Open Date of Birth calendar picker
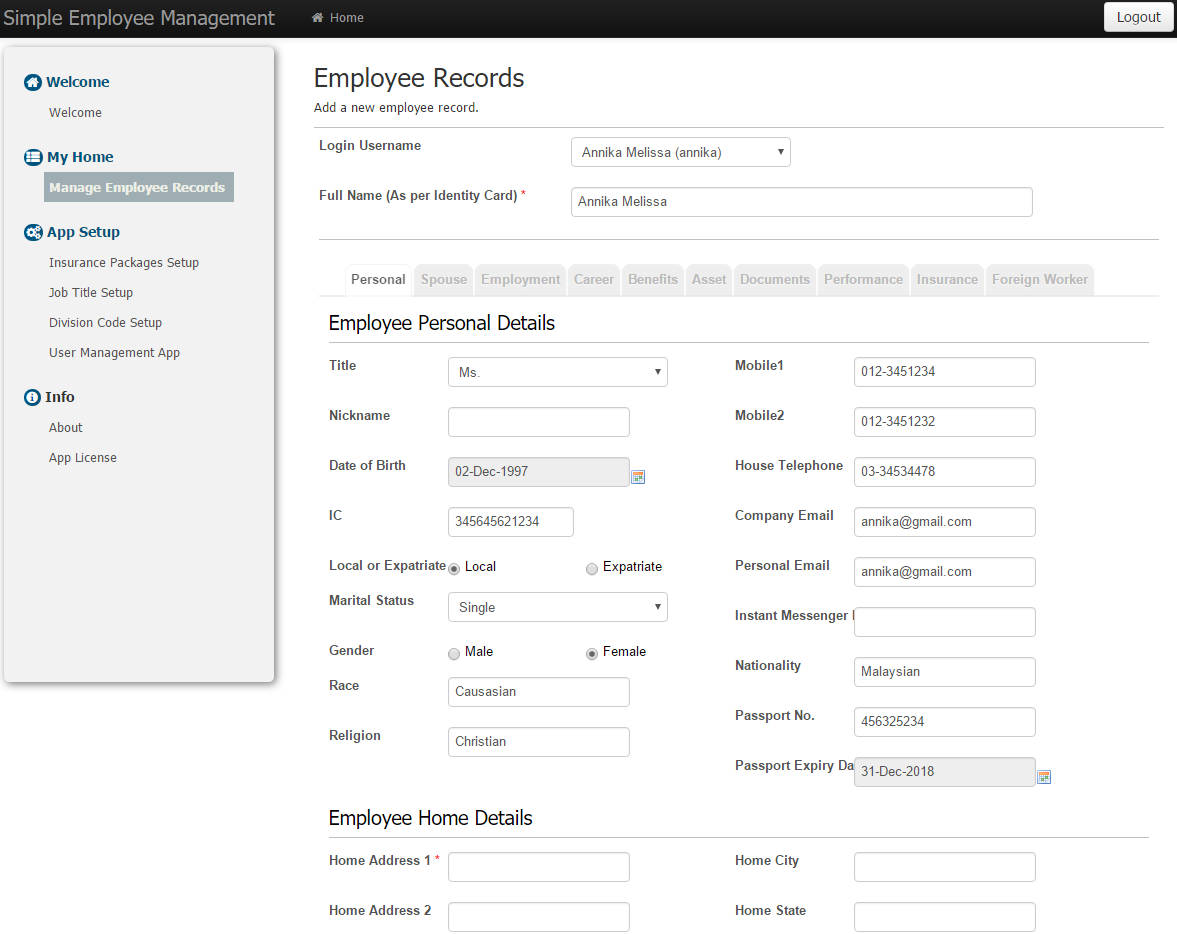Image resolution: width=1177 pixels, height=934 pixels. [638, 477]
